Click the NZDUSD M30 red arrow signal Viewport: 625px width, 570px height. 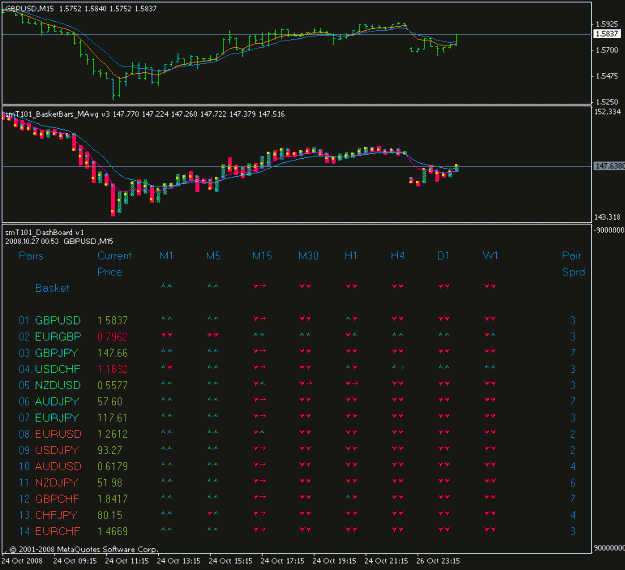pos(306,383)
